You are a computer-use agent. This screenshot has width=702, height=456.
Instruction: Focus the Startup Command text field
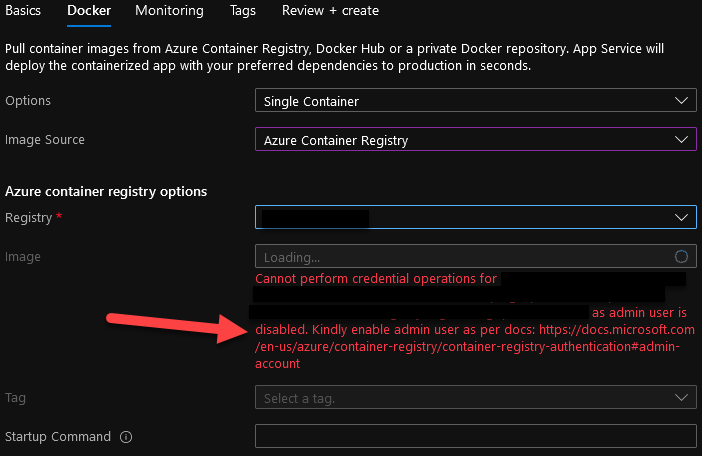point(475,437)
